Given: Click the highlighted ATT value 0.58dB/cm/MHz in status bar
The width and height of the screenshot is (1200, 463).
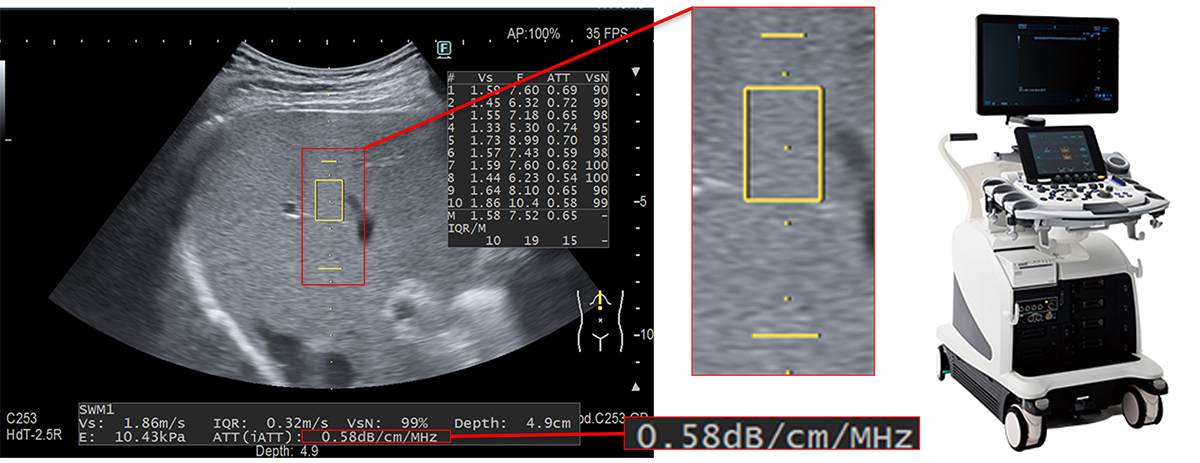Looking at the screenshot, I should 378,437.
